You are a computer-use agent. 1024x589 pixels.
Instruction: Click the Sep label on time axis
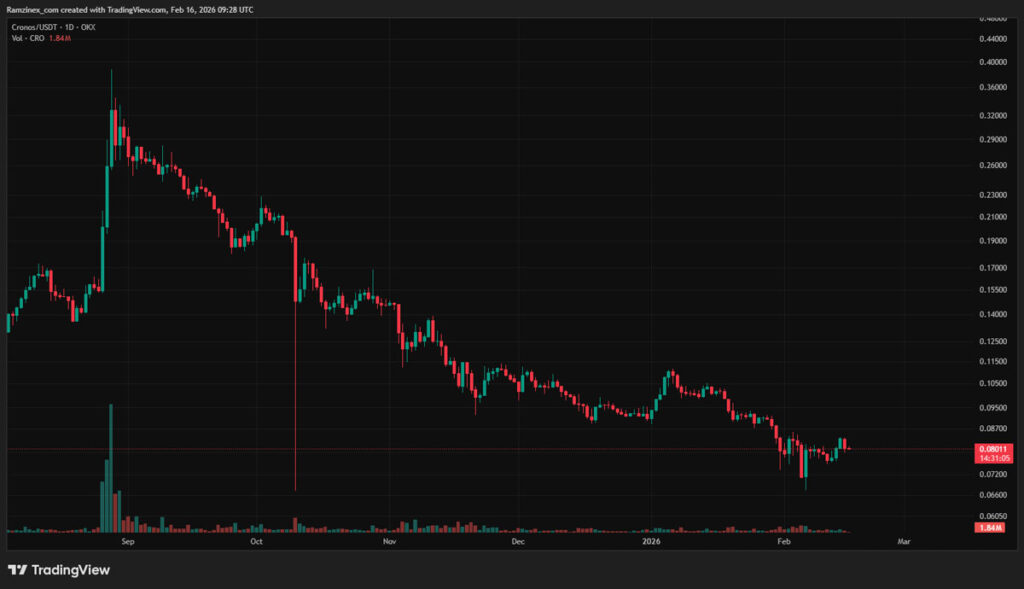[x=126, y=541]
